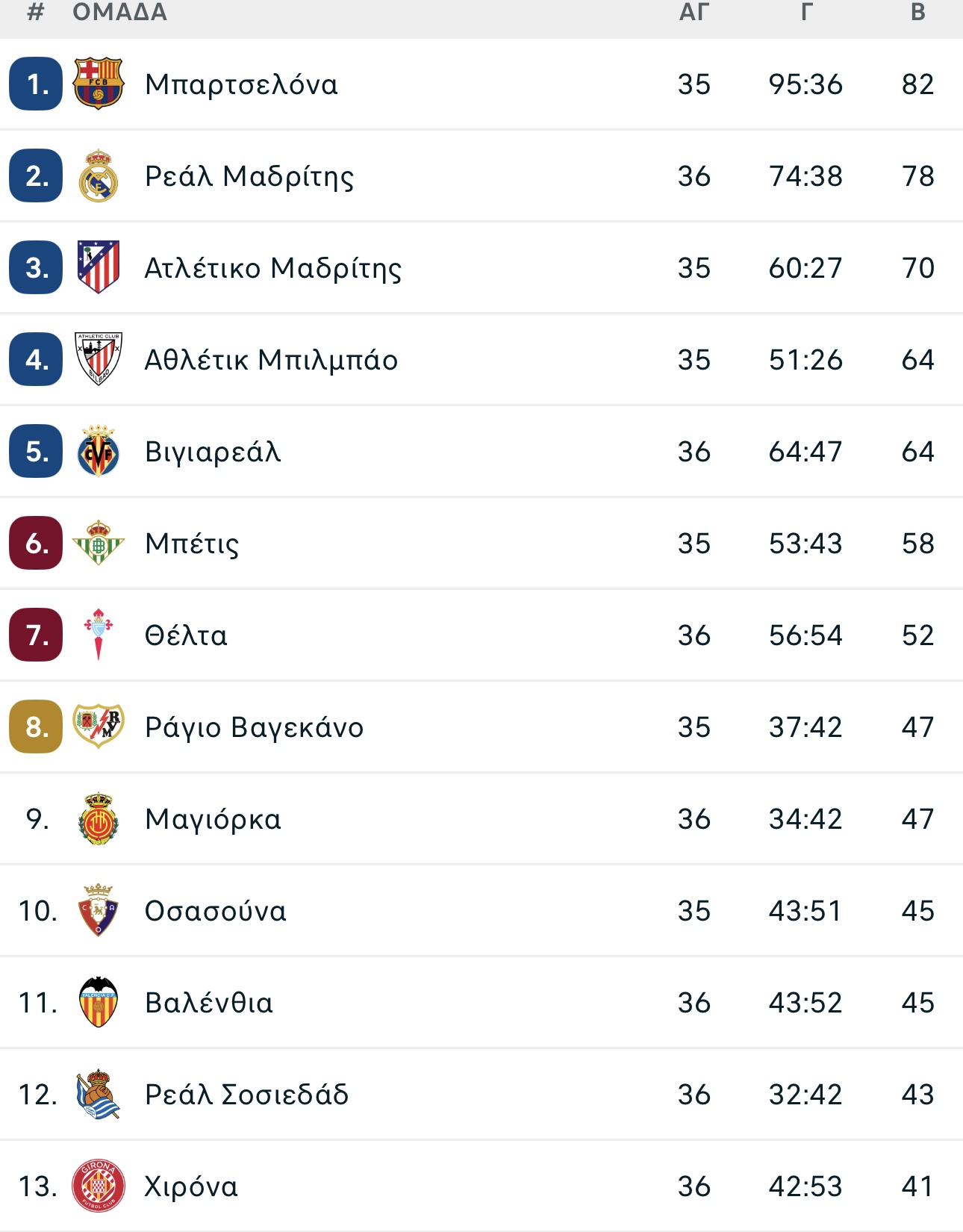Tap the Barcelona club crest

tap(98, 84)
